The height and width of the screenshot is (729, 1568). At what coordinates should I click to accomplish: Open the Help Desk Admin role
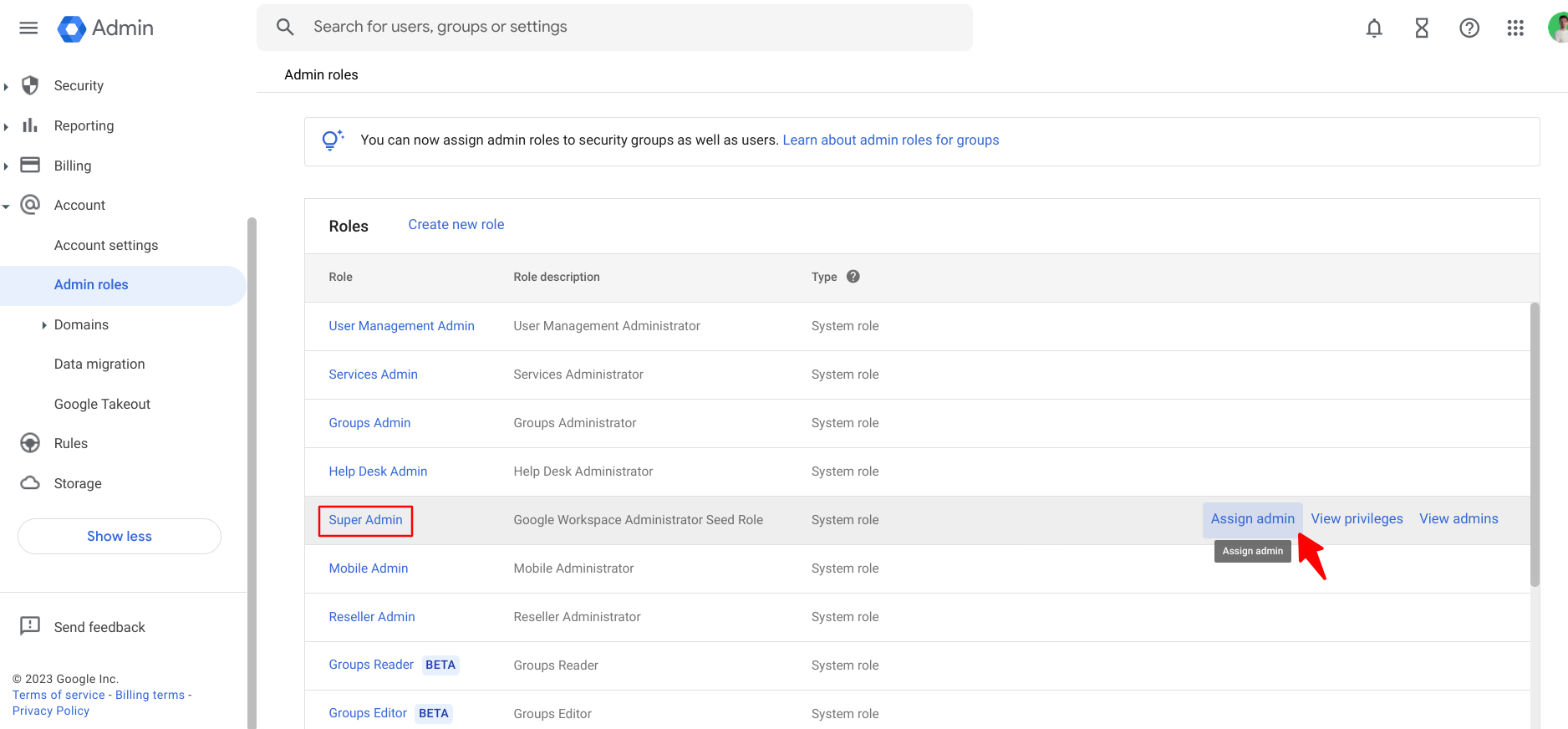378,472
